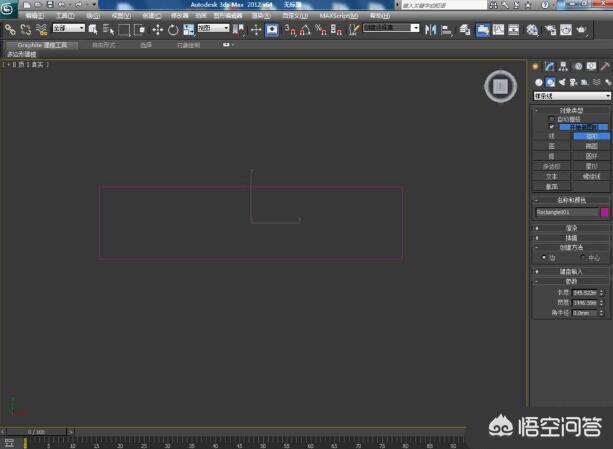This screenshot has width=613, height=449.
Task: Switch to the 自由形式 ribbon tab
Action: pos(105,45)
